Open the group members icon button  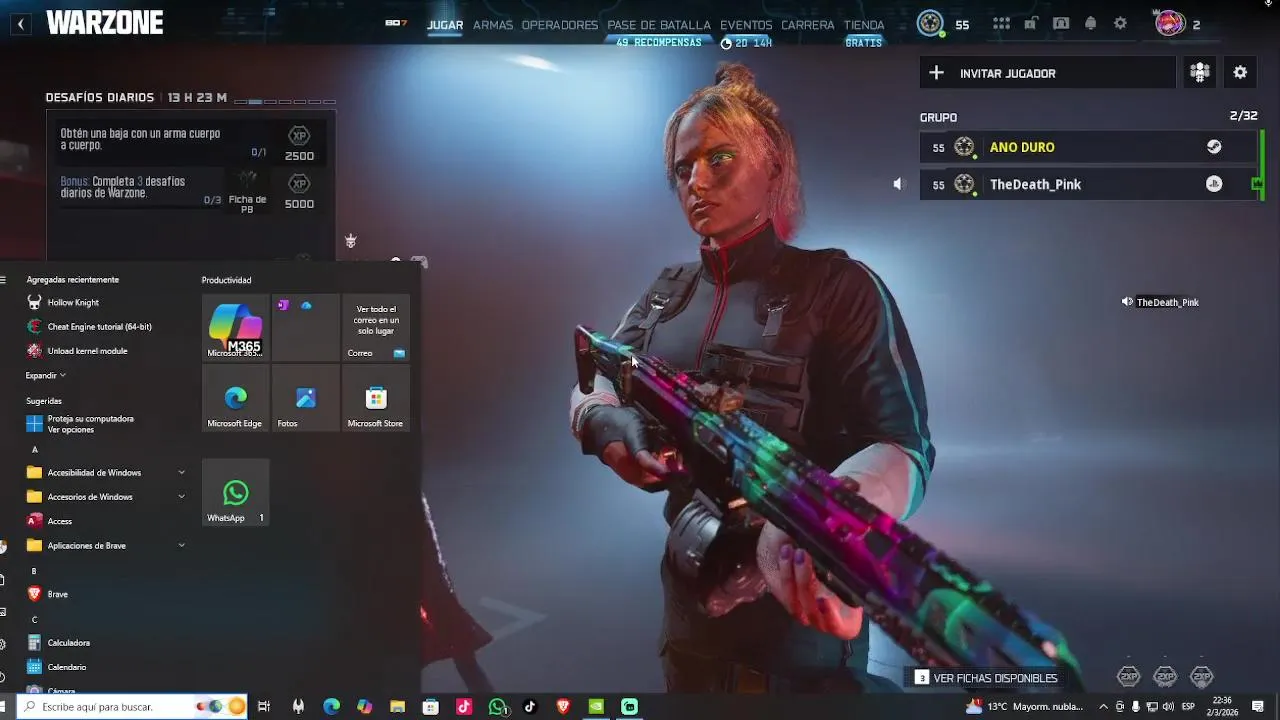[x=1200, y=72]
